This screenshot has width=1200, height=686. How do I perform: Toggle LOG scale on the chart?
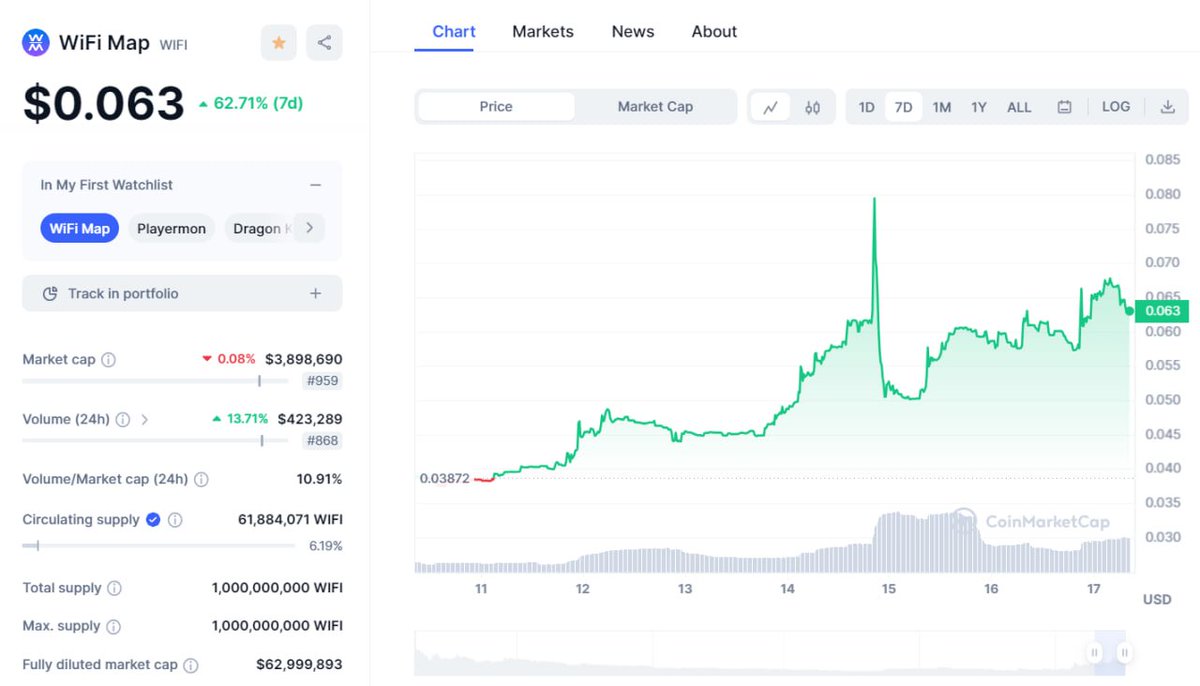tap(1115, 106)
